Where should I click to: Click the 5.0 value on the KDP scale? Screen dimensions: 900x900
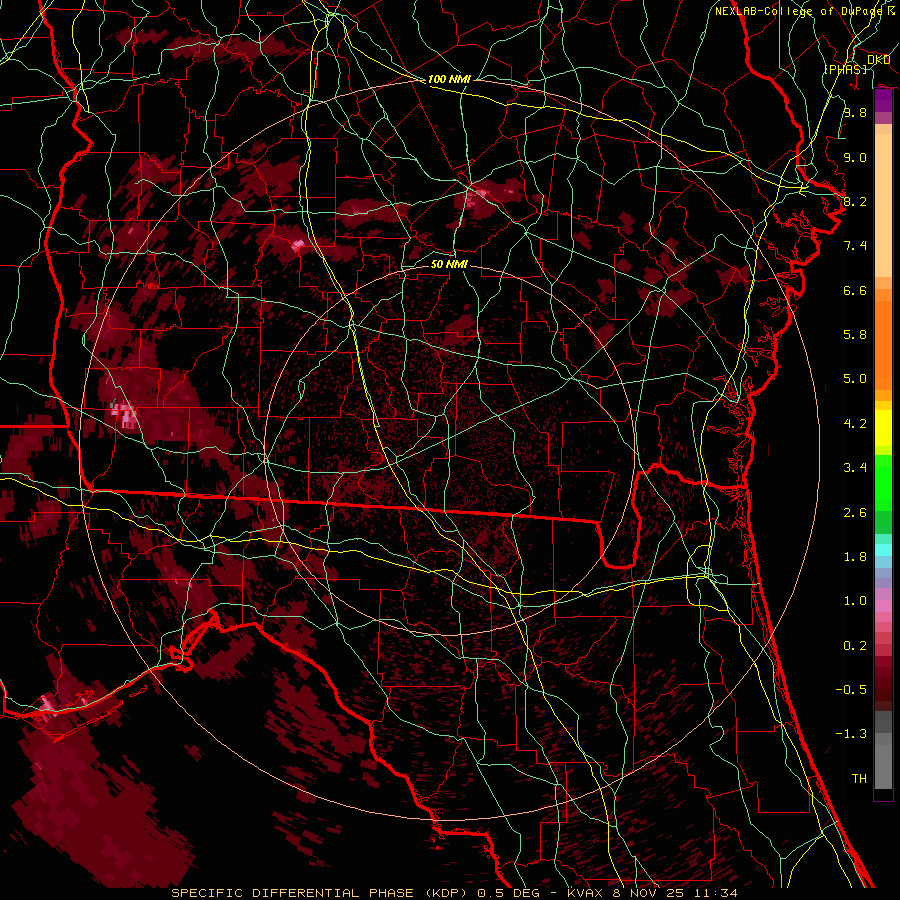[855, 379]
